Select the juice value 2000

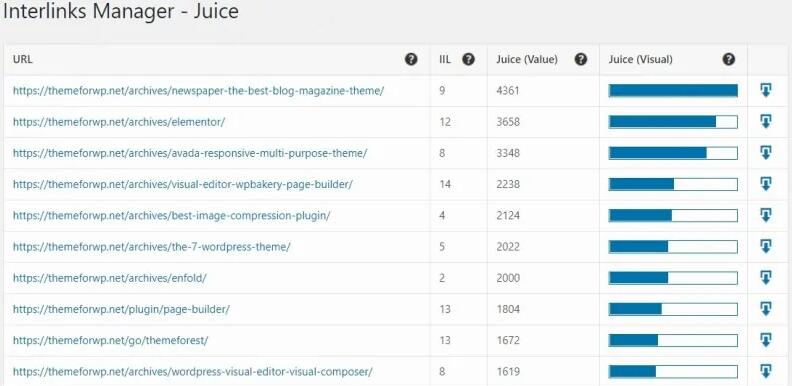508,278
